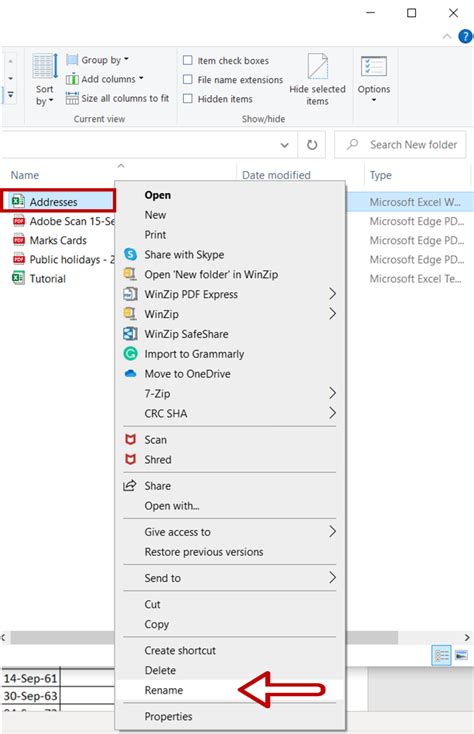Open Properties from the context menu
The image size is (474, 734).
168,716
